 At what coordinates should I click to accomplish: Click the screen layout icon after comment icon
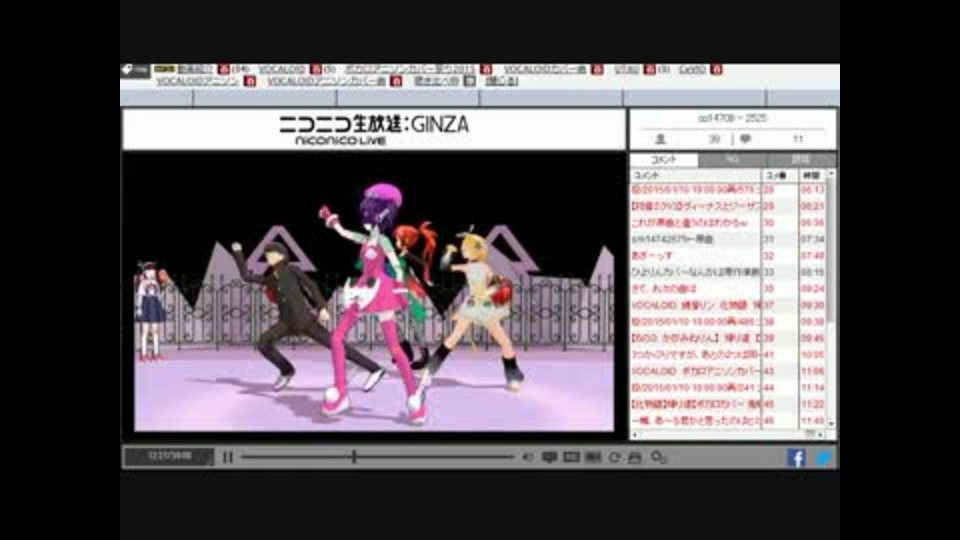click(x=571, y=457)
